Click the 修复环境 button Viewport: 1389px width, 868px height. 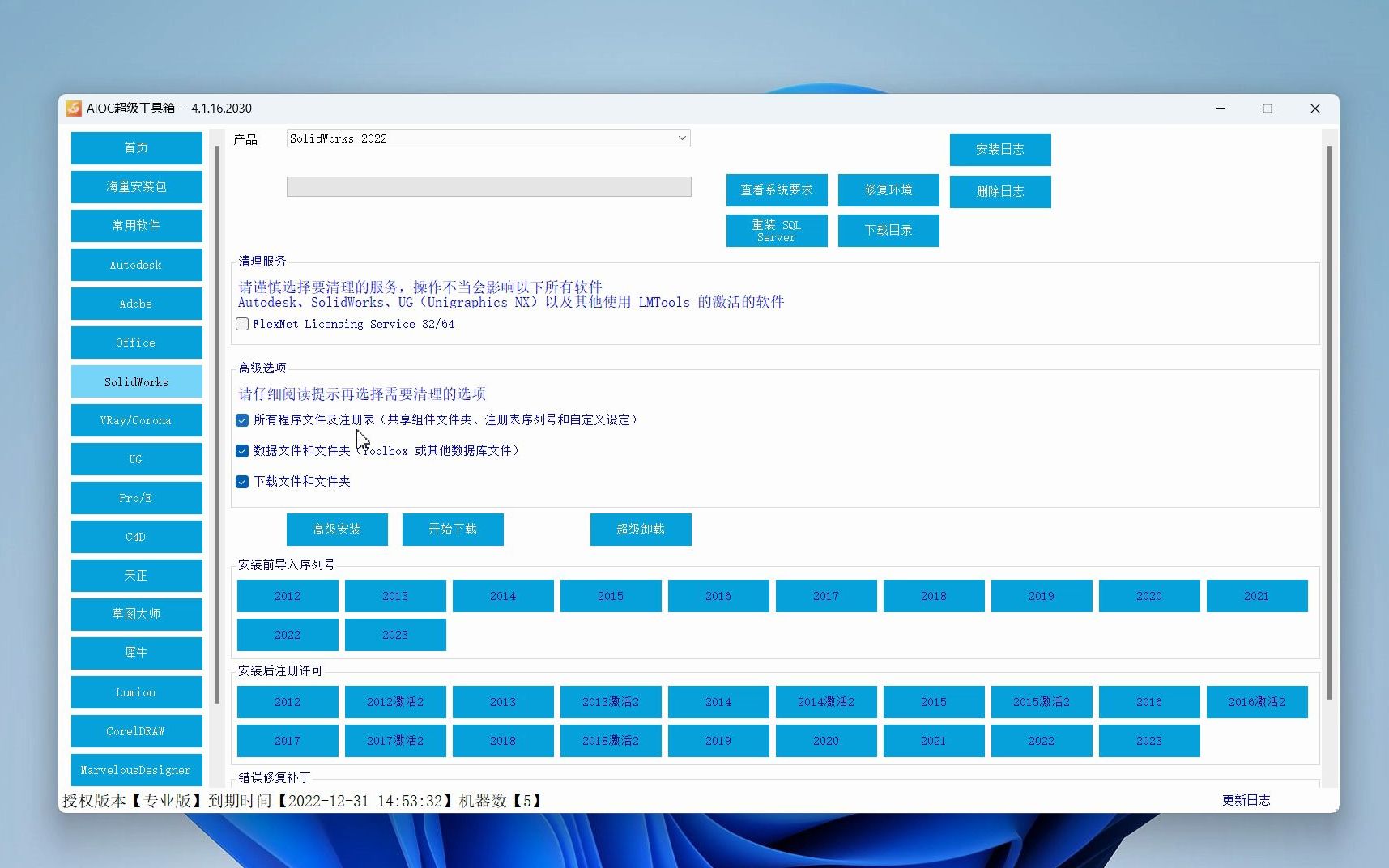click(888, 190)
